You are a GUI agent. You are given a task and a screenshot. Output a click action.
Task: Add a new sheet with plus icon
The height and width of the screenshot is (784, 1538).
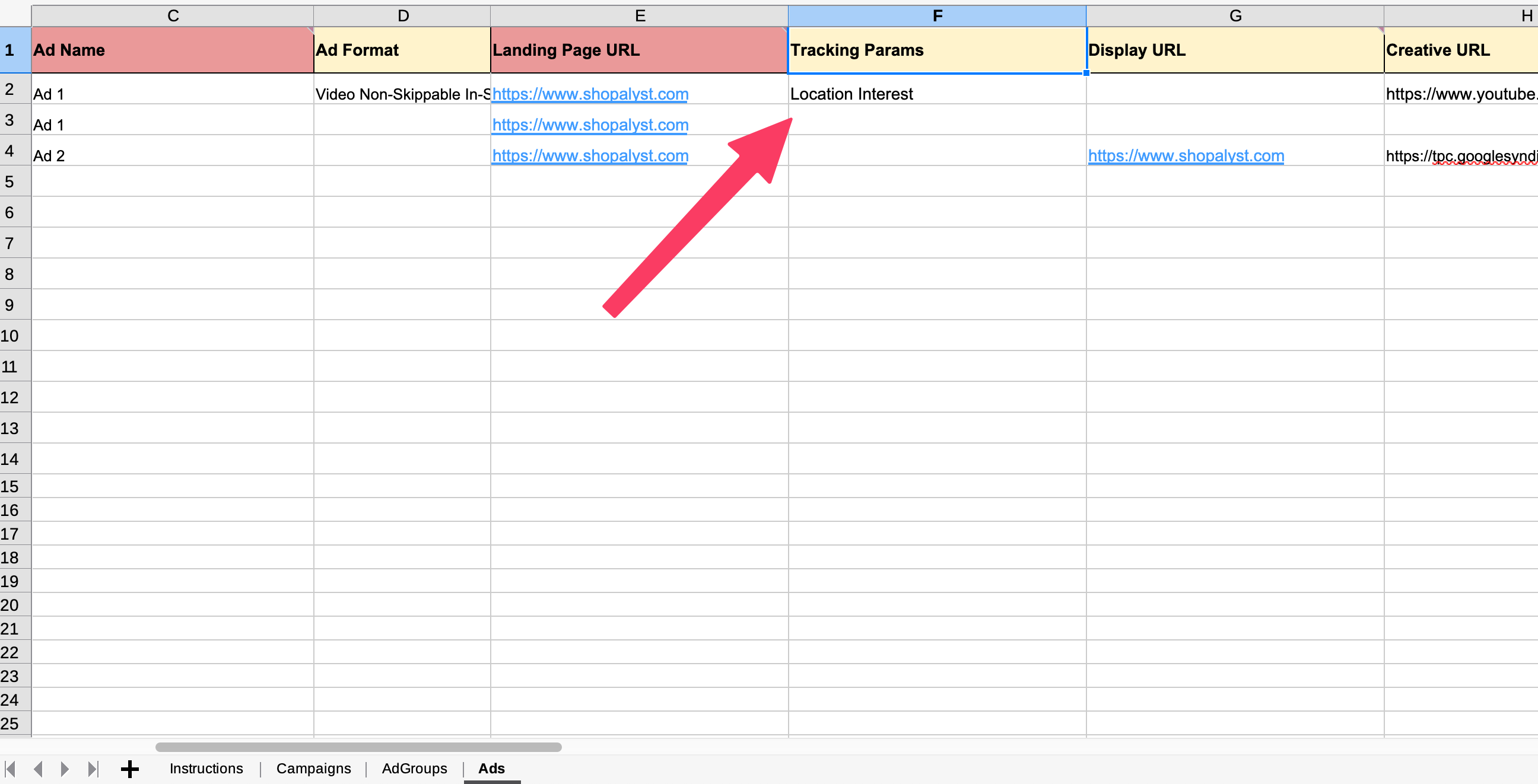(129, 769)
